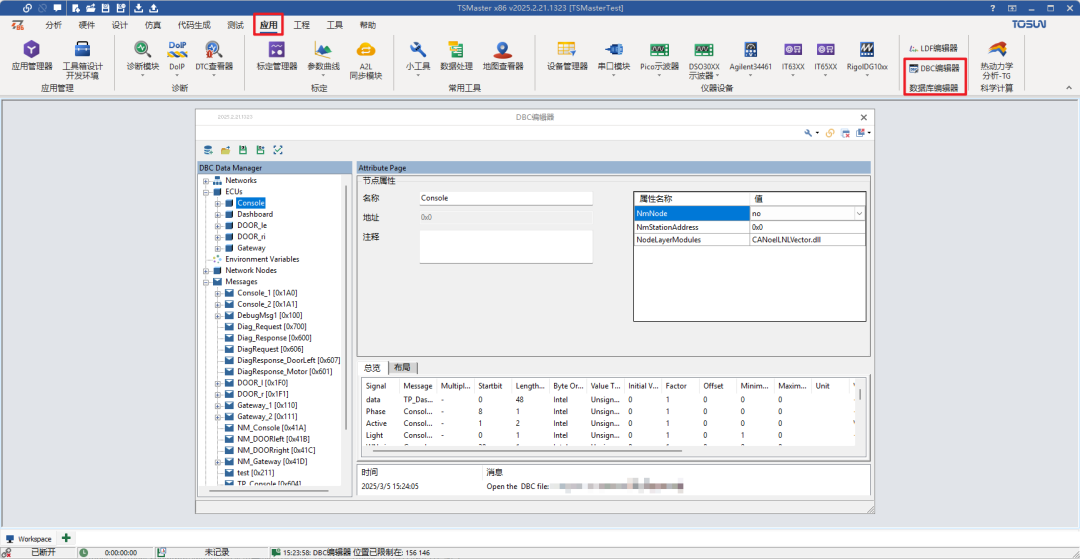Viewport: 1080px width, 559px height.
Task: Select DOOR_le in ECUs tree
Action: click(251, 226)
